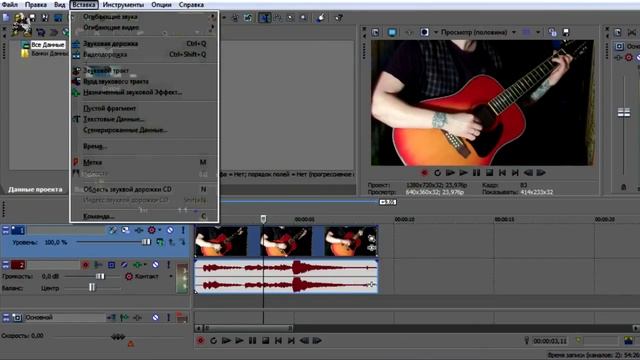
Task: Select Все Данные tree item
Action: pyautogui.click(x=48, y=44)
